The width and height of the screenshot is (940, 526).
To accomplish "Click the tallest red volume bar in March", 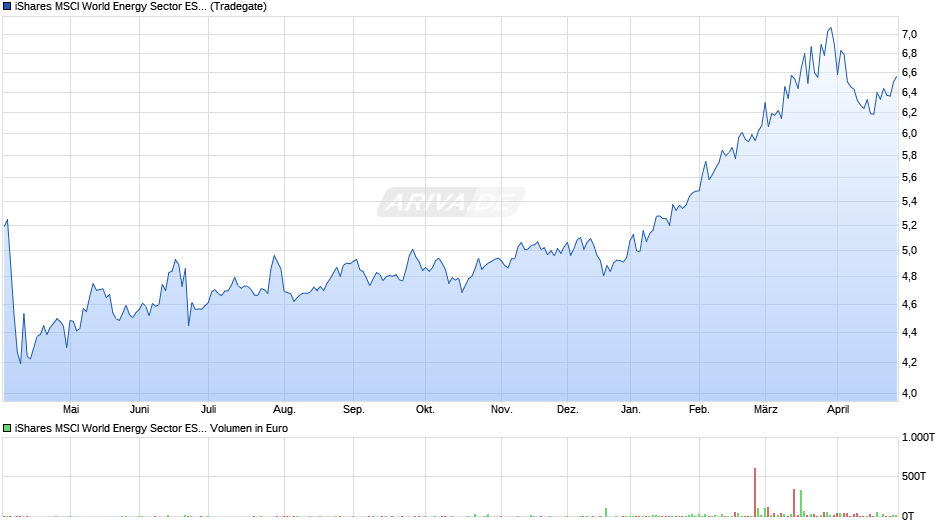I will pos(755,492).
